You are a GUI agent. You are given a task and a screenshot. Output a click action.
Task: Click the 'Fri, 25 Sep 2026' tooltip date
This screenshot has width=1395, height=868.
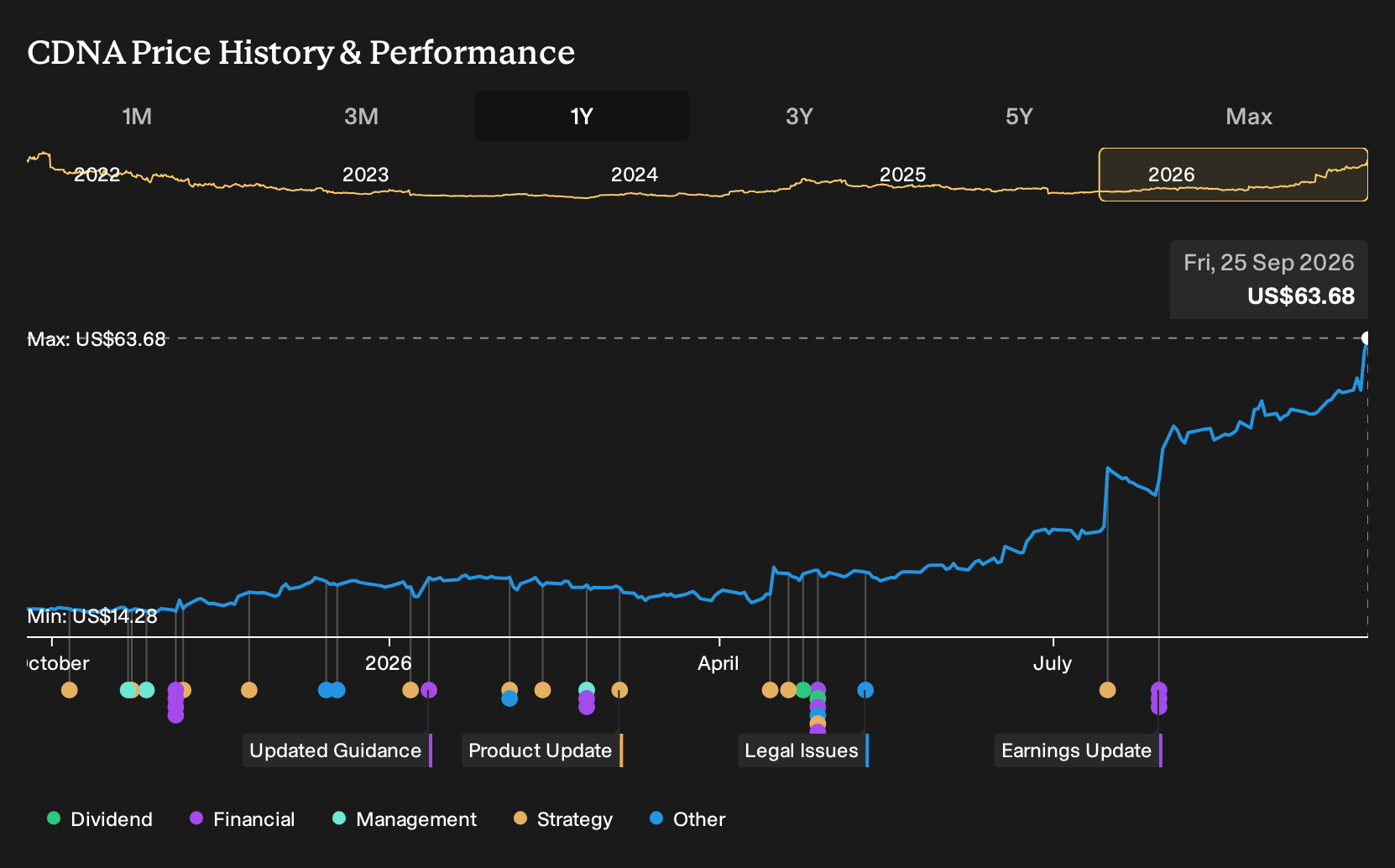coord(1269,263)
